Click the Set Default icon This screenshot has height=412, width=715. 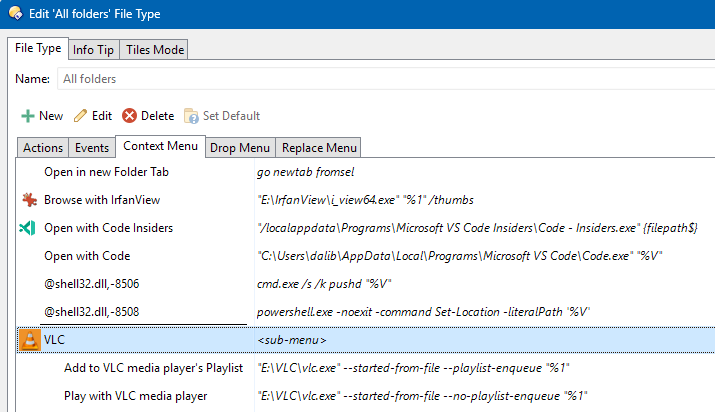(x=191, y=116)
